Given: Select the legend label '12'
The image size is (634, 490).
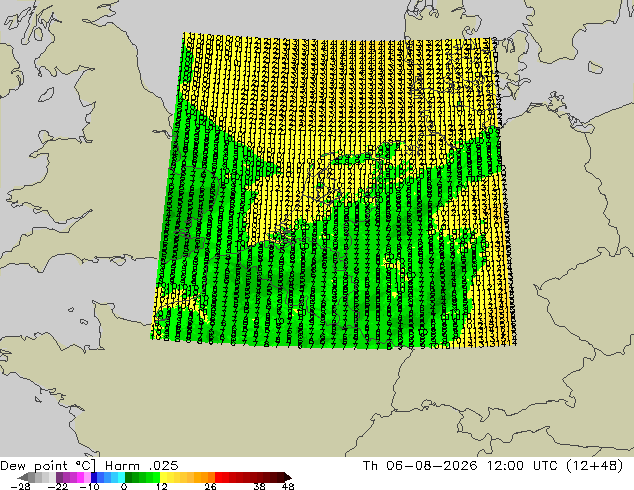Looking at the screenshot, I should tap(162, 486).
